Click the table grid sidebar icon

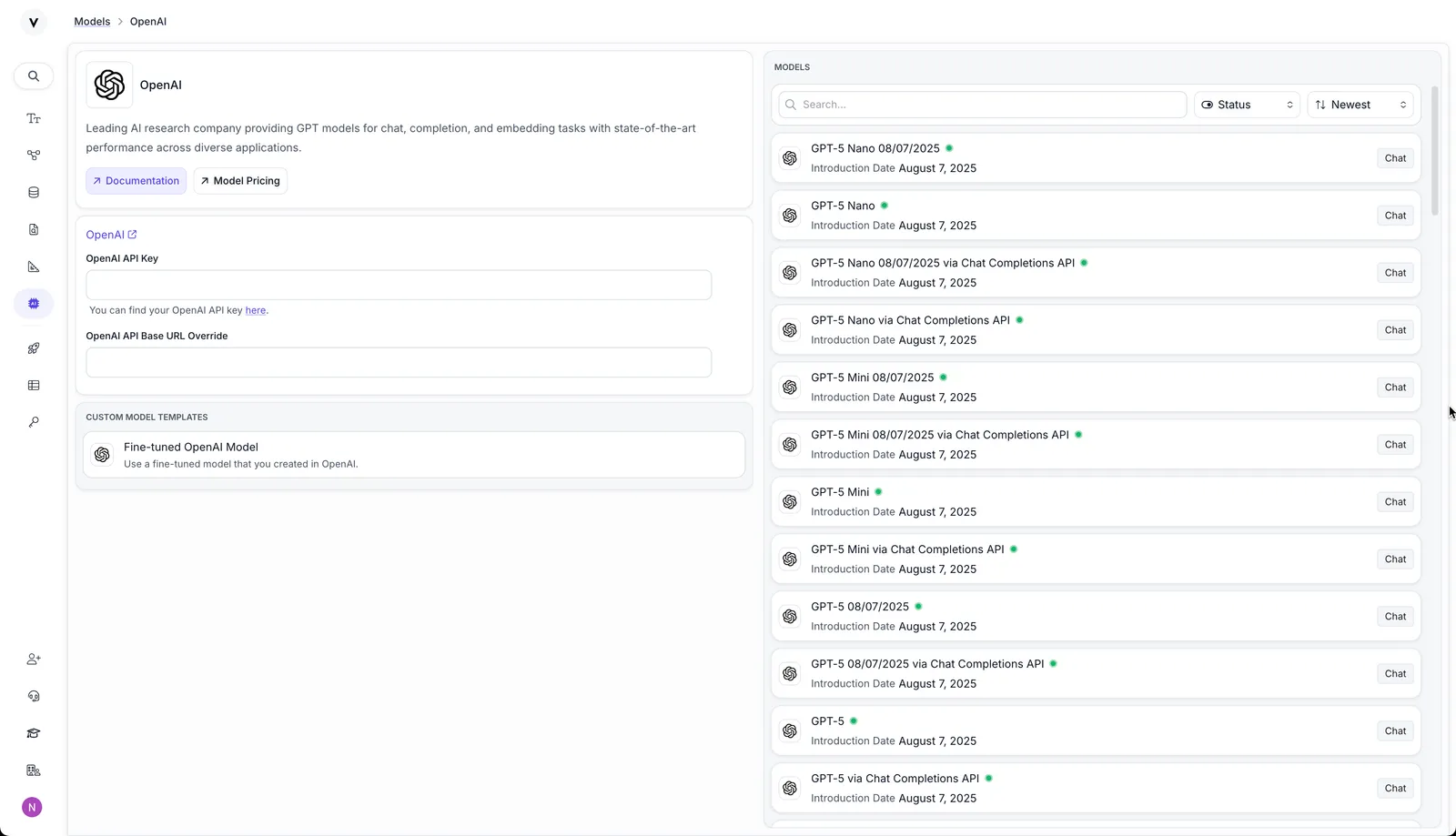pyautogui.click(x=34, y=386)
